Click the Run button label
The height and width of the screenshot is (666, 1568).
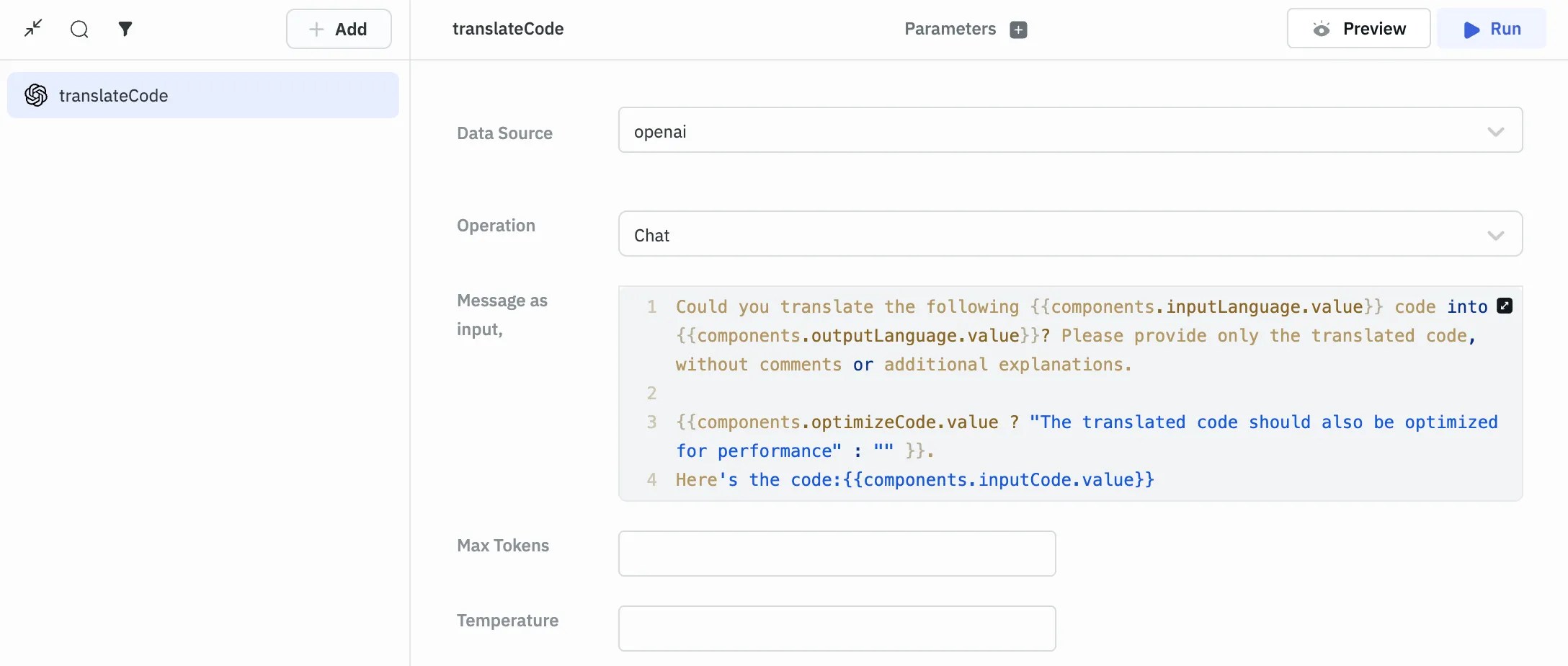(1505, 29)
